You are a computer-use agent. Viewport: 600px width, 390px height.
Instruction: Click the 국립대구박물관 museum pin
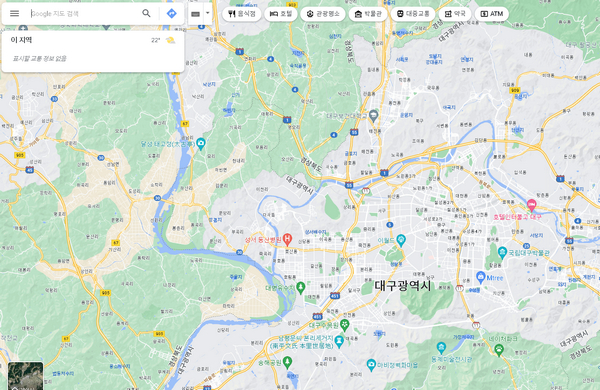[x=502, y=252]
